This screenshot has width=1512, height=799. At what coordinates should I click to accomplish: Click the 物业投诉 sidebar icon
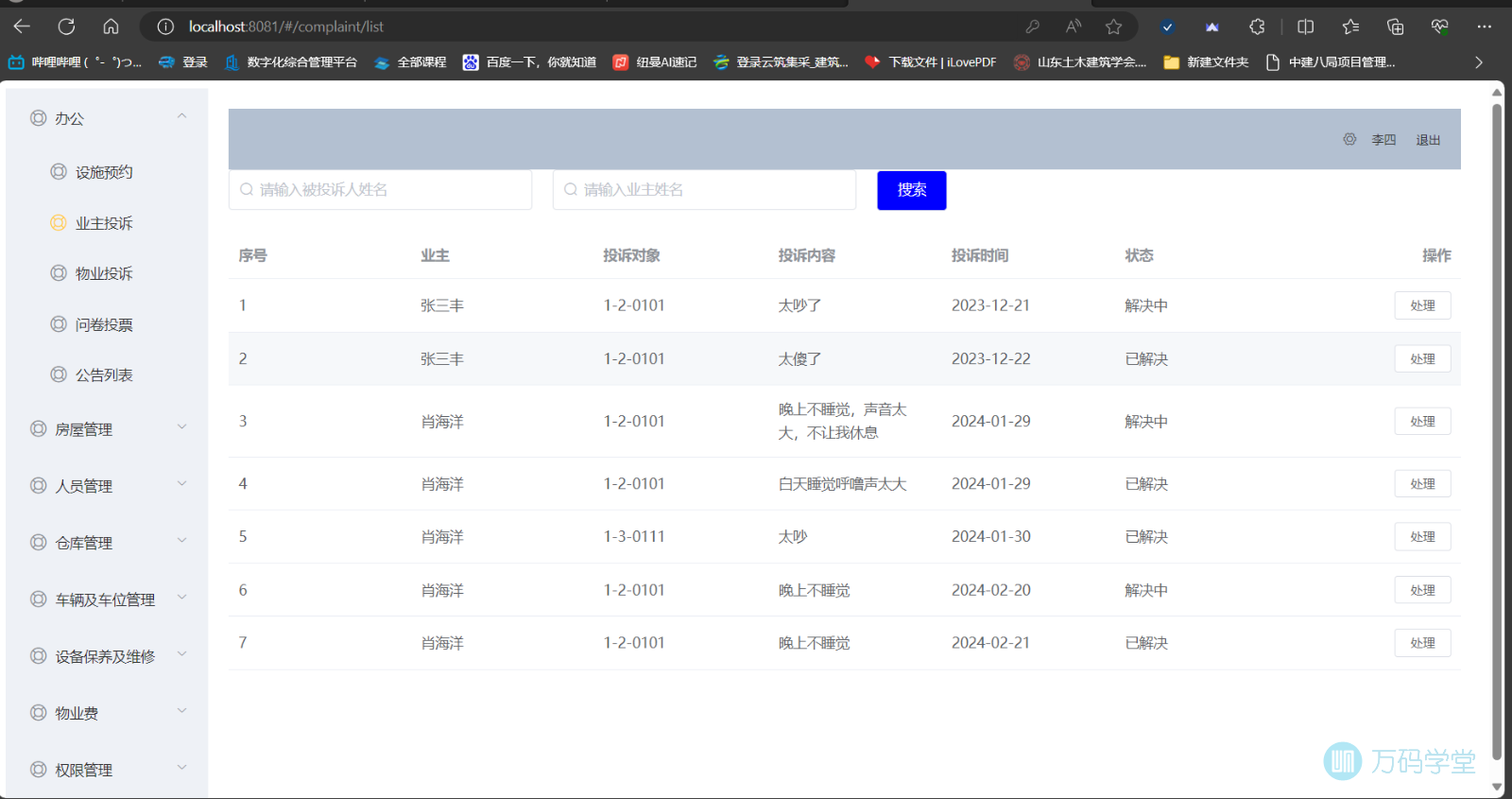pyautogui.click(x=59, y=273)
